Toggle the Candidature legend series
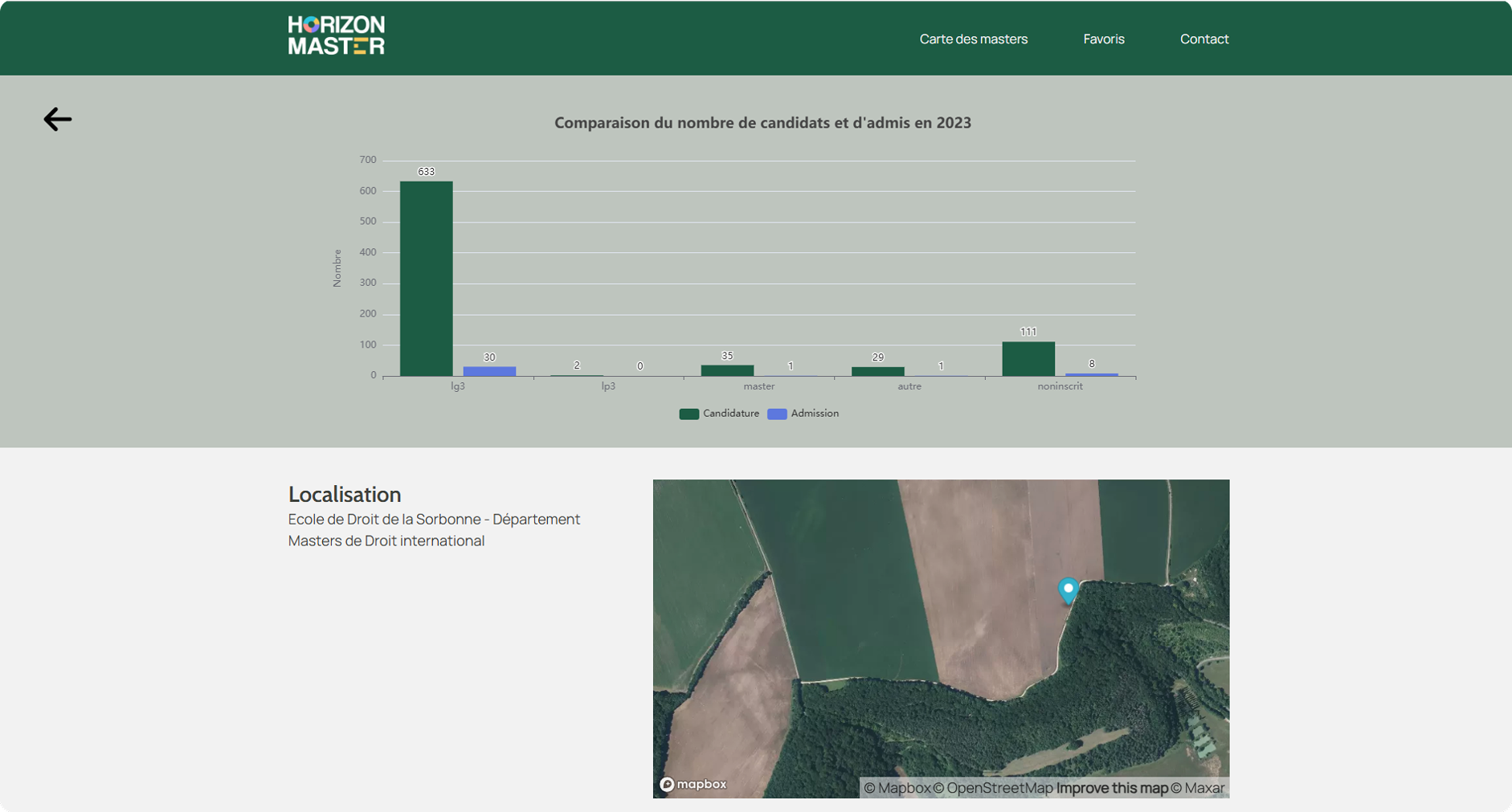The image size is (1512, 812). point(730,414)
